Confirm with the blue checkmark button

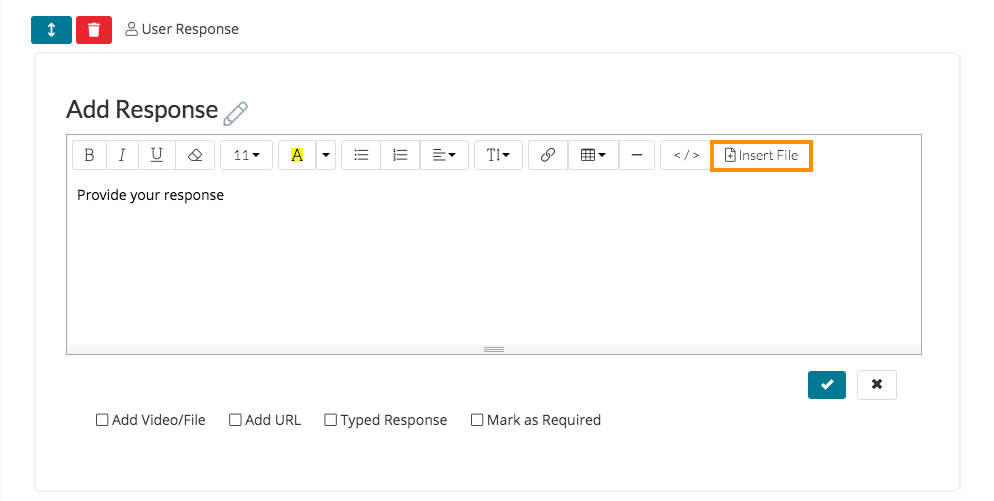(x=827, y=384)
